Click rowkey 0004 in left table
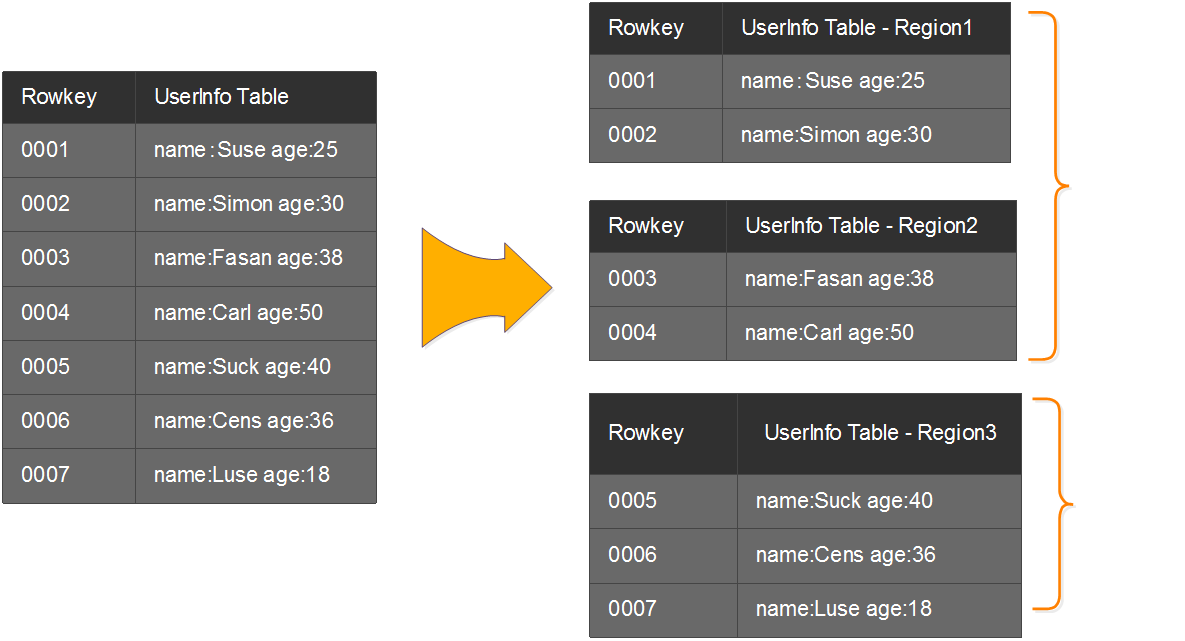The image size is (1185, 641). pyautogui.click(x=45, y=313)
